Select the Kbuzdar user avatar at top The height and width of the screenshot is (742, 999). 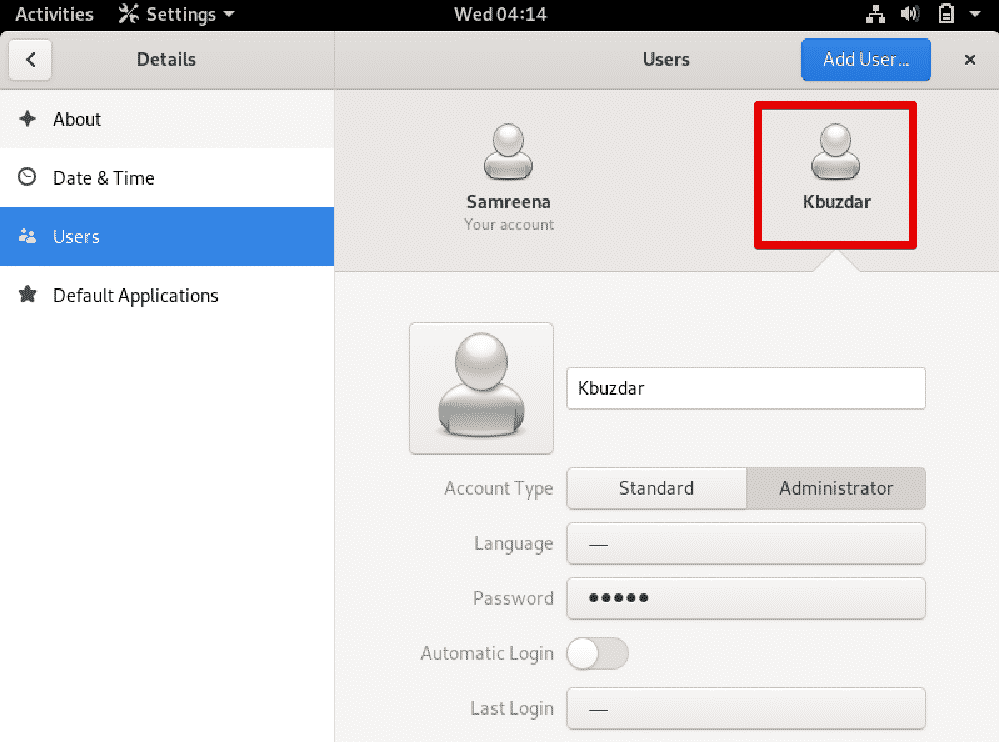coord(835,152)
